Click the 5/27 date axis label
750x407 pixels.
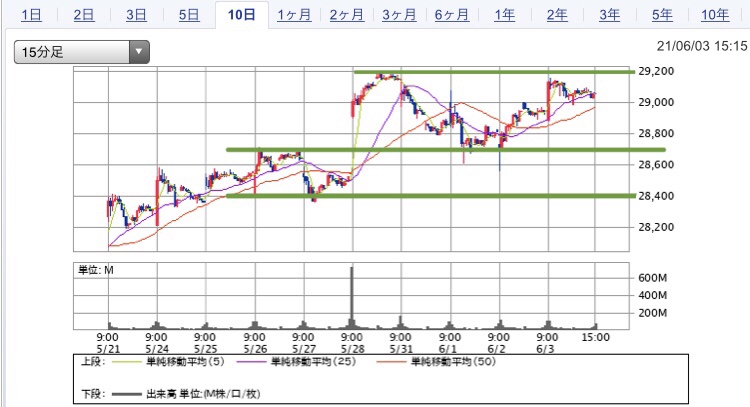(x=304, y=349)
